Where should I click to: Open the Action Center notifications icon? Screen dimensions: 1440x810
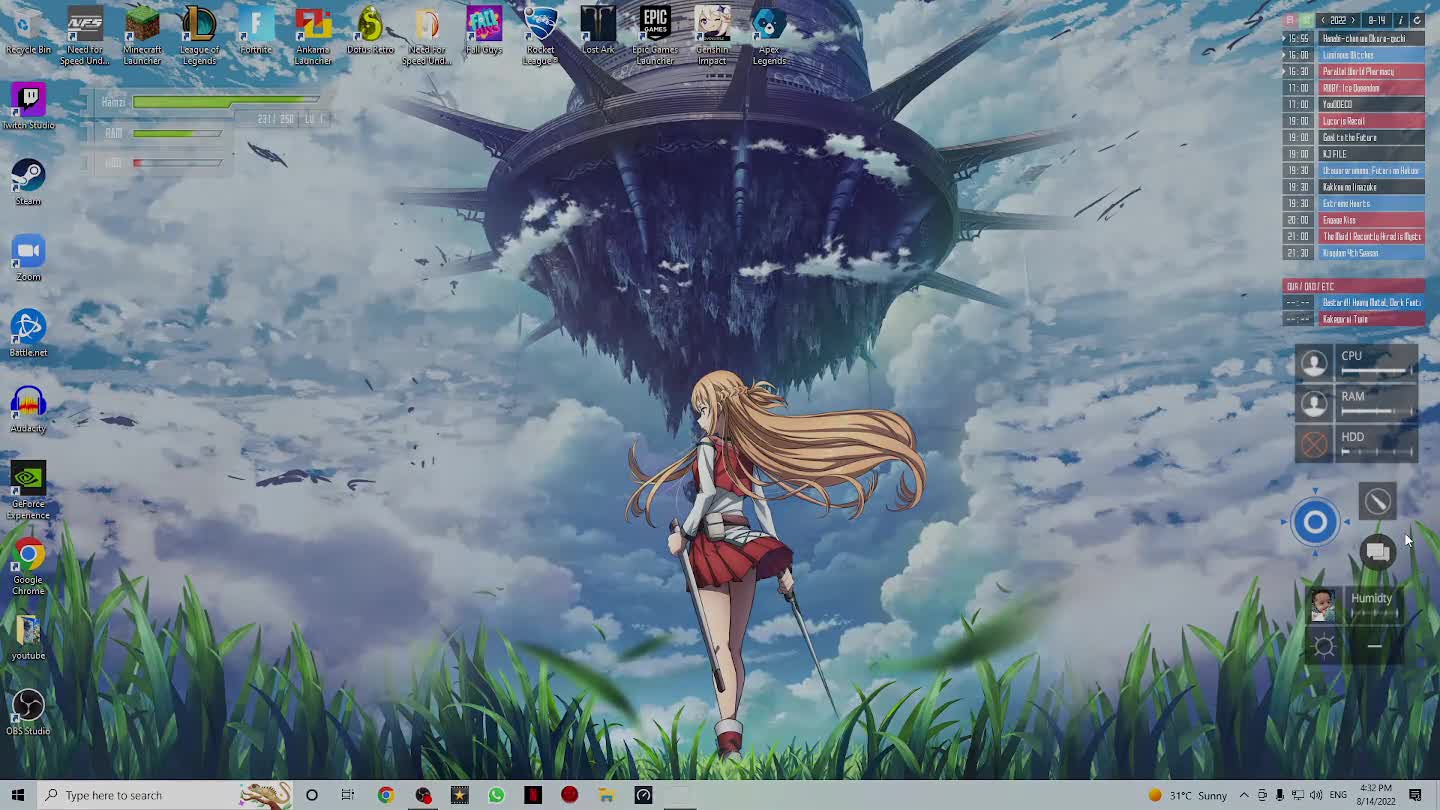coord(1415,795)
